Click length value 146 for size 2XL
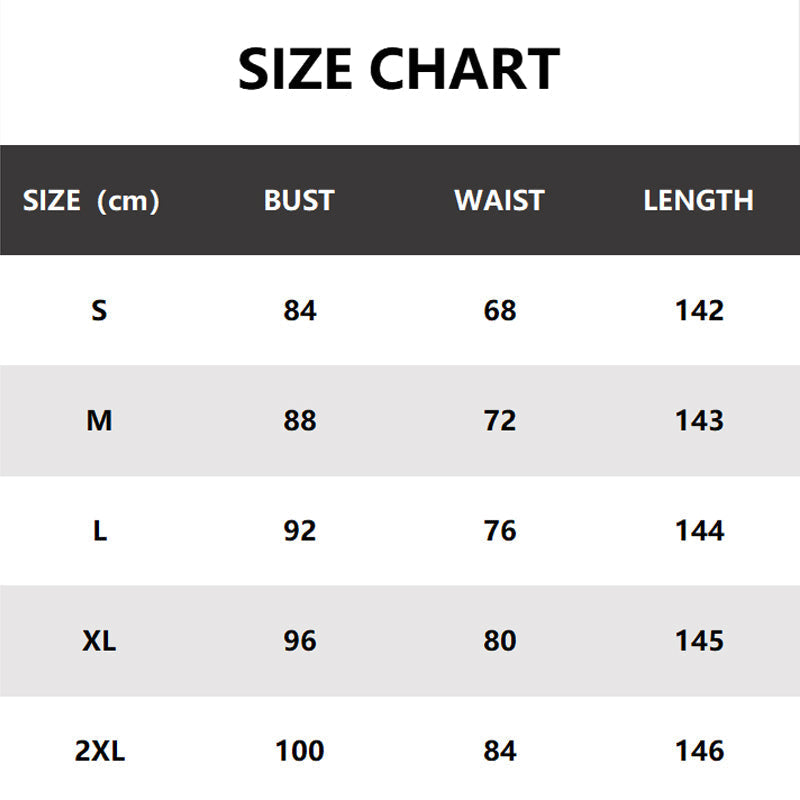The width and height of the screenshot is (800, 800). 699,750
